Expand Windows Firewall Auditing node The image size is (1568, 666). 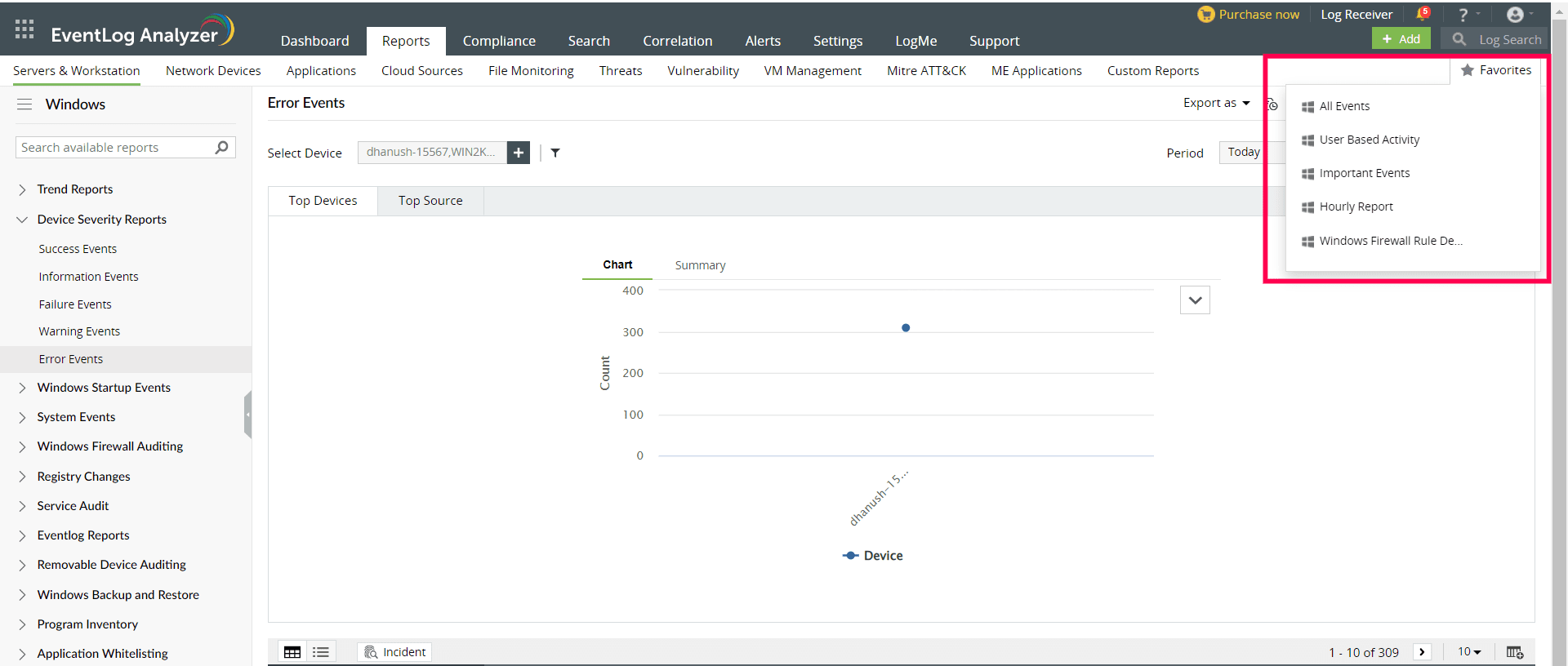point(22,446)
